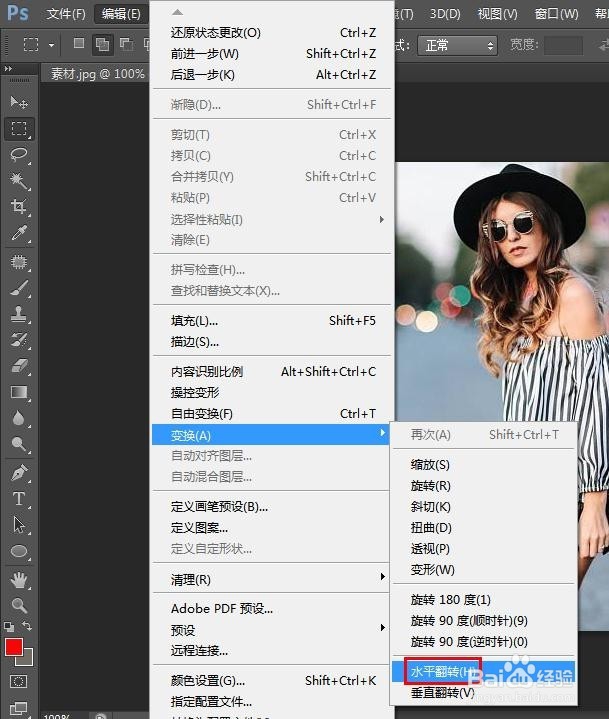Choose 还原状态更改(O) from Edit menu
609x719 pixels.
(x=271, y=33)
